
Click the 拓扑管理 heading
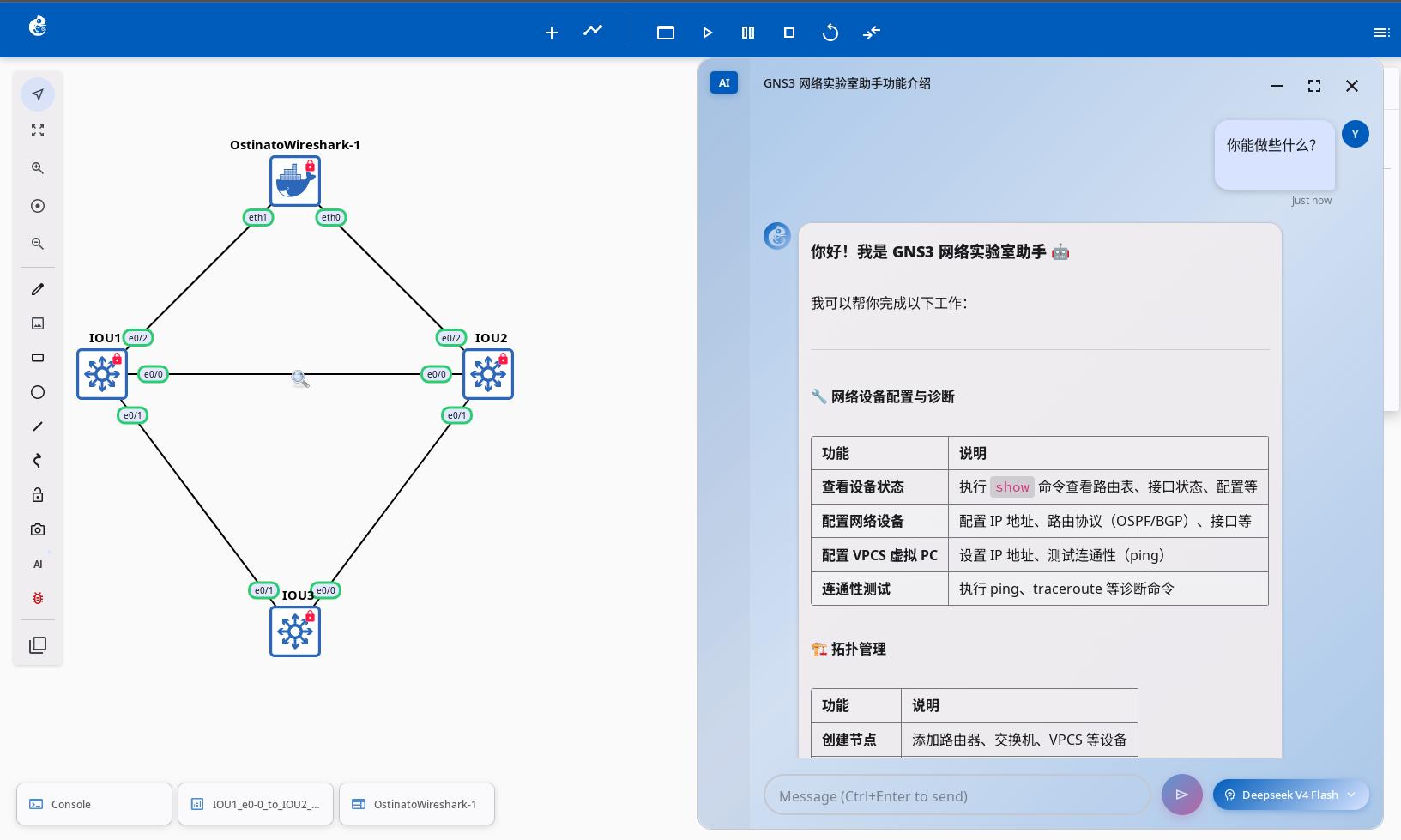[x=848, y=649]
